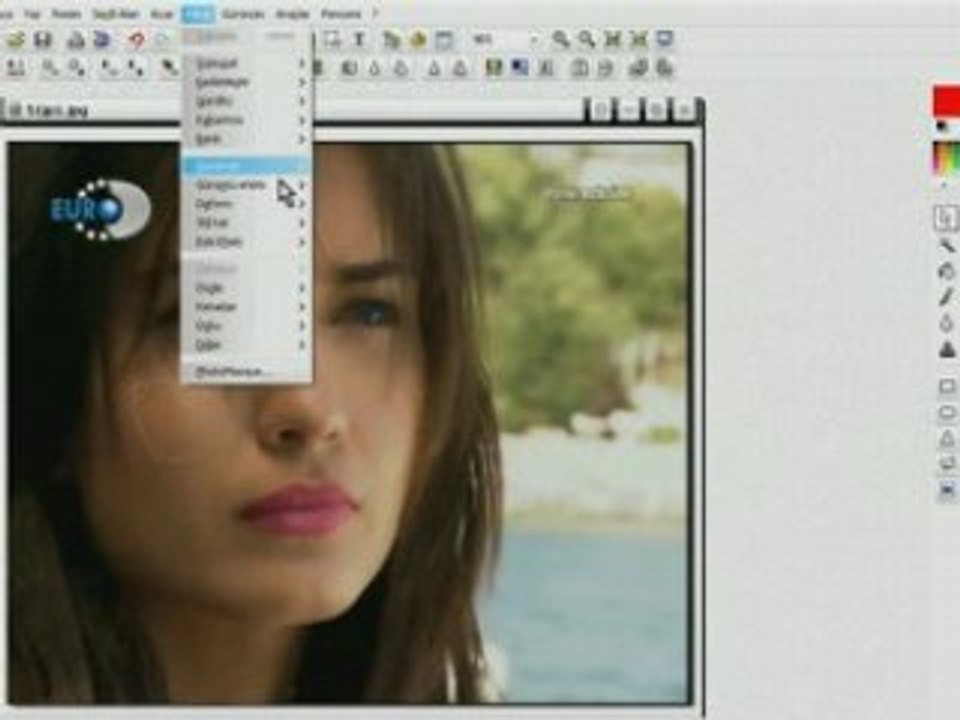Open the Ayar menu
The width and height of the screenshot is (960, 720).
tap(162, 13)
